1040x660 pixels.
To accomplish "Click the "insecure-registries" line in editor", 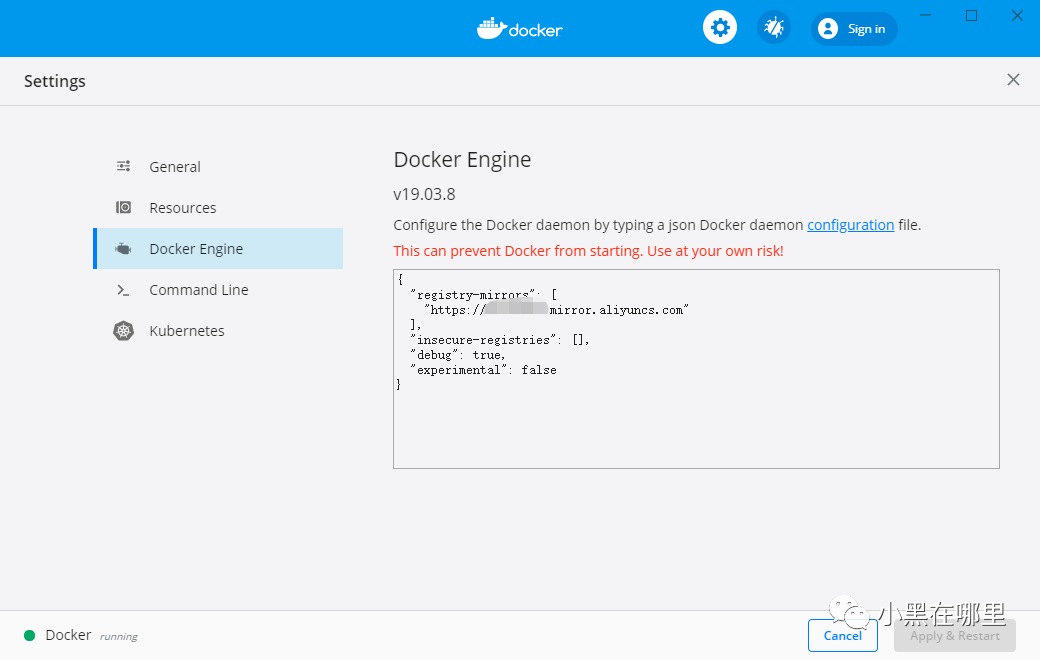I will coord(499,340).
